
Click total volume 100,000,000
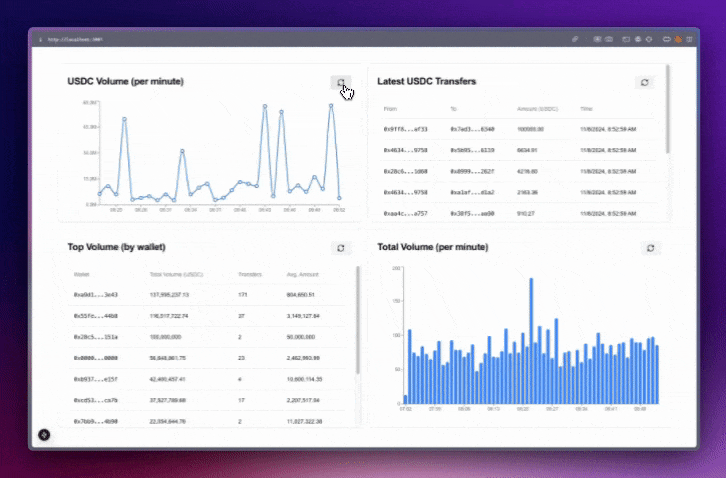(165, 337)
